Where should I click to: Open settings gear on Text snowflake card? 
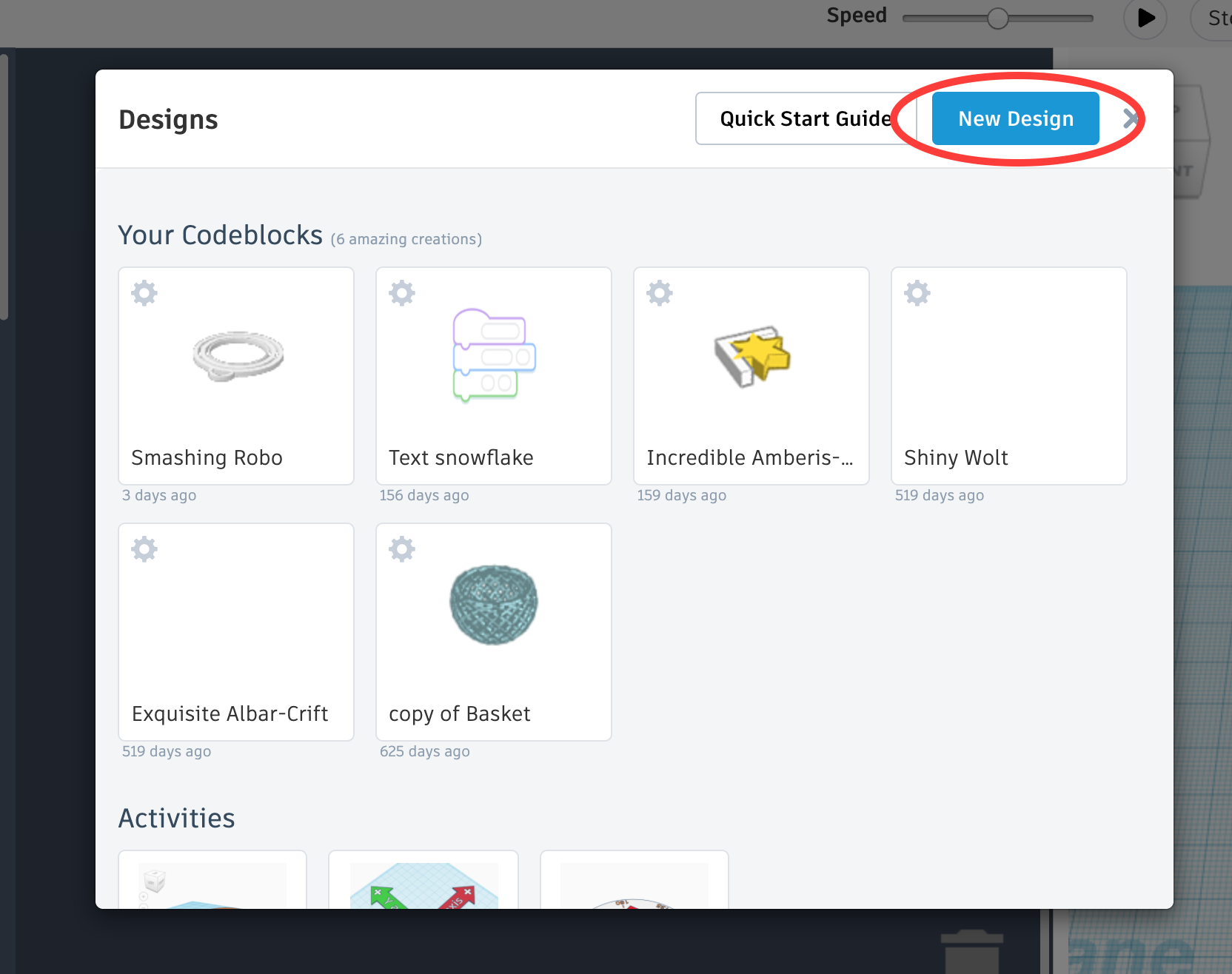pyautogui.click(x=401, y=292)
